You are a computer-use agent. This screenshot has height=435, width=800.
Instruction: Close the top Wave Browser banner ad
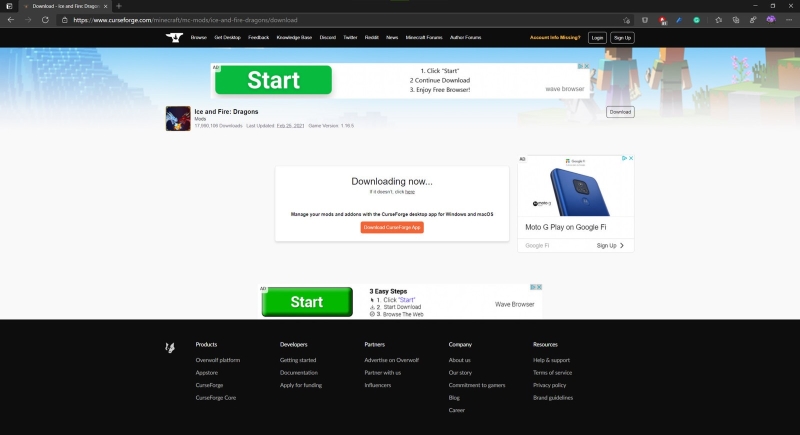click(x=587, y=66)
